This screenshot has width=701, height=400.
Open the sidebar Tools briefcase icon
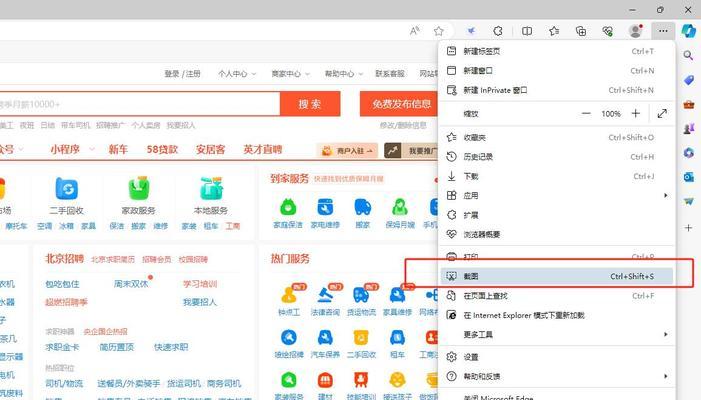pos(688,105)
